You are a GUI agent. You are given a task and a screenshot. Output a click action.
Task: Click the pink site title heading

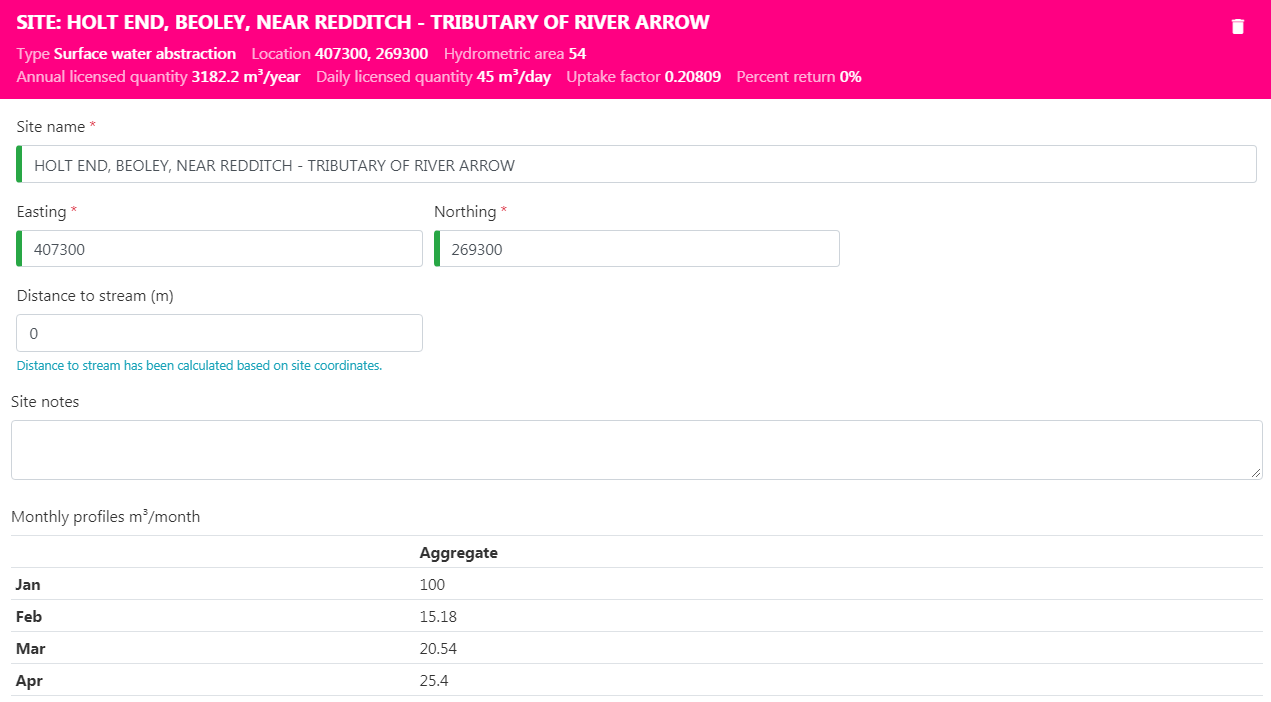click(x=363, y=22)
